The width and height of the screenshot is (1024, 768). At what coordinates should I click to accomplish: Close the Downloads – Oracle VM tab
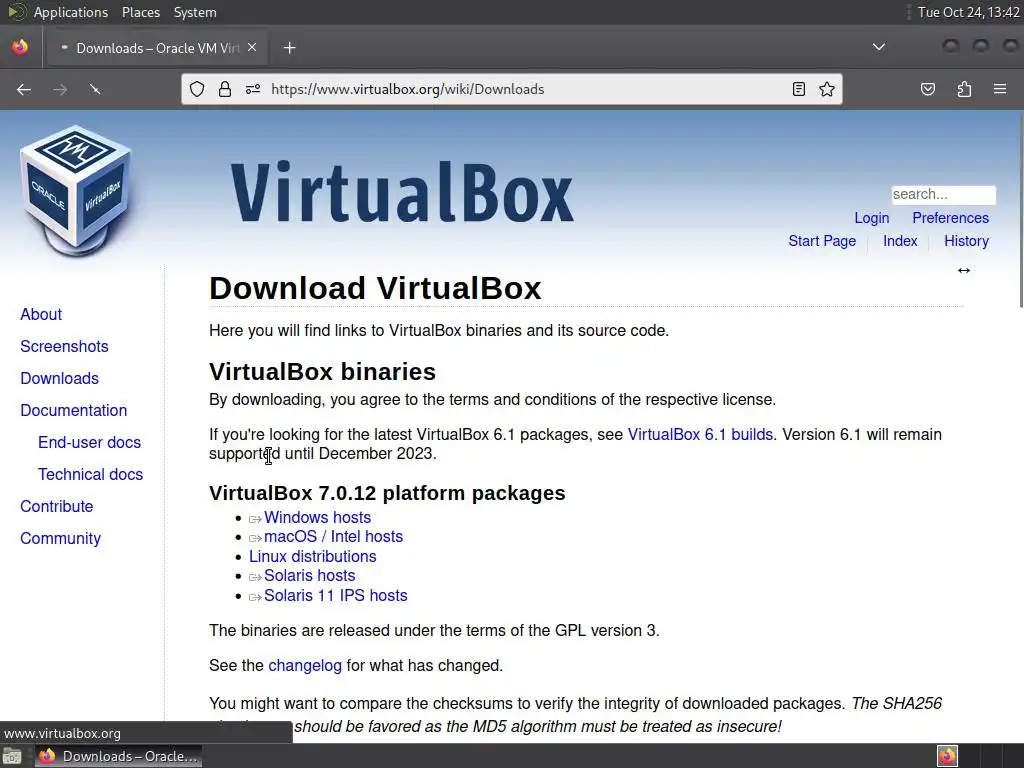click(252, 48)
